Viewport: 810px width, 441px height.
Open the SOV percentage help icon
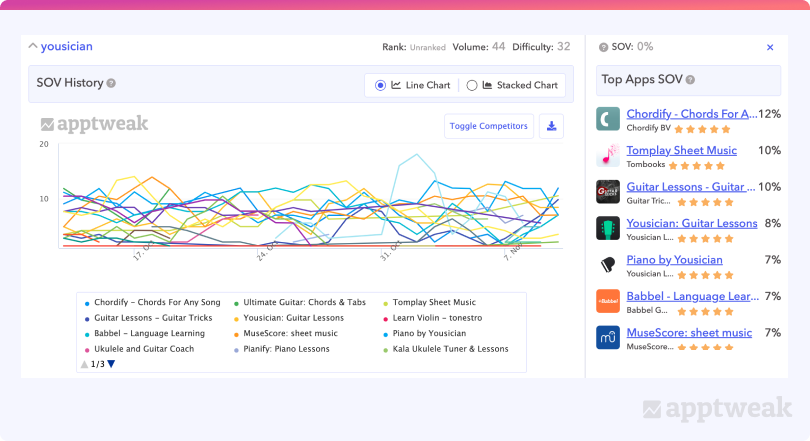coord(603,48)
